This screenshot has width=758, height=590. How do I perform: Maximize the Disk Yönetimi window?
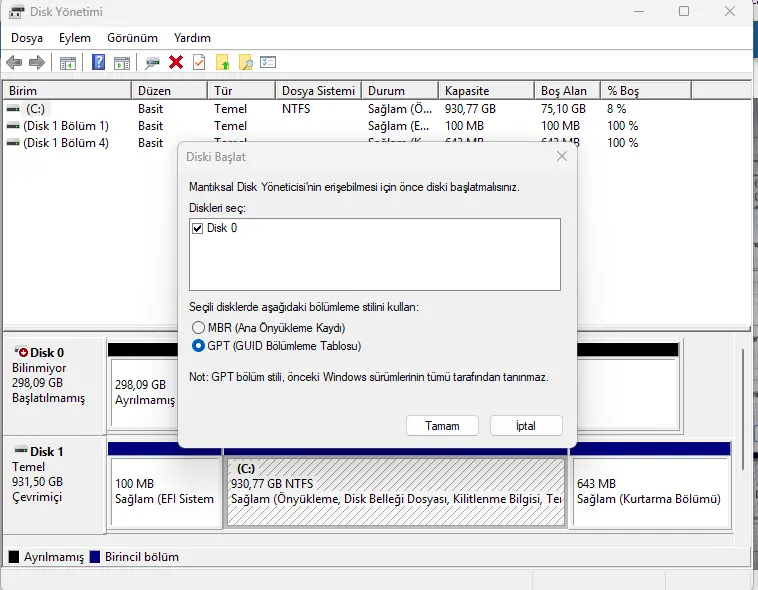point(684,11)
